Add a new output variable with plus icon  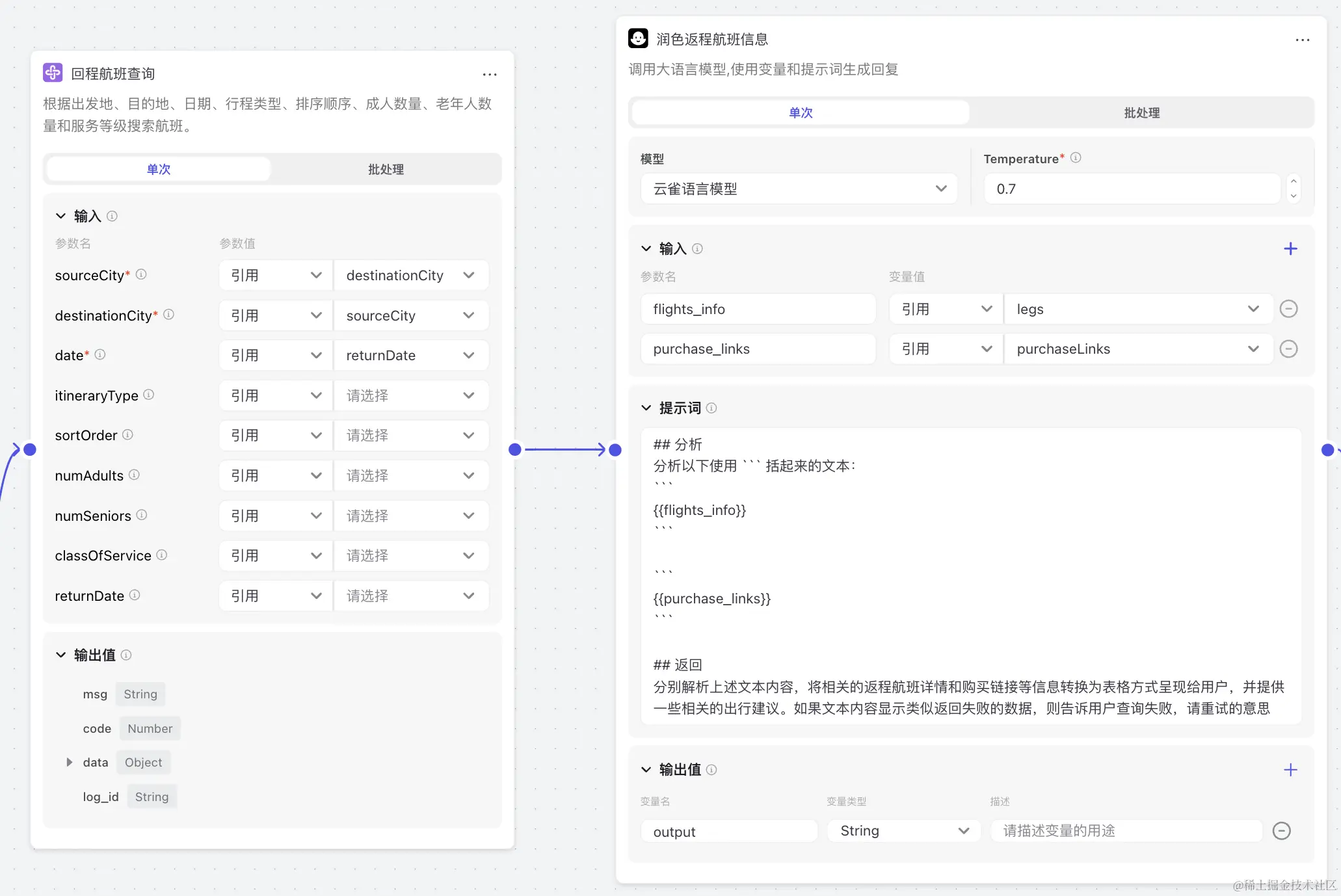[x=1290, y=770]
